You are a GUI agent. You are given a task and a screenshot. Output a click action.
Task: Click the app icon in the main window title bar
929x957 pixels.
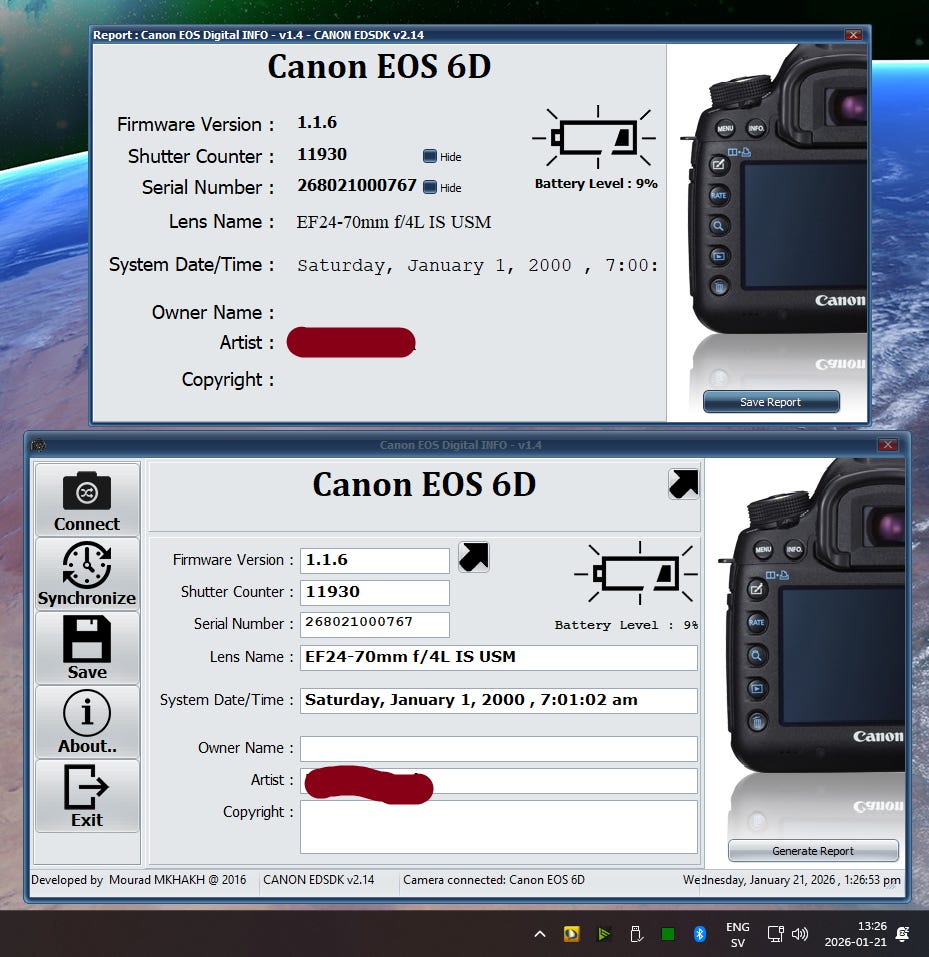tap(38, 445)
